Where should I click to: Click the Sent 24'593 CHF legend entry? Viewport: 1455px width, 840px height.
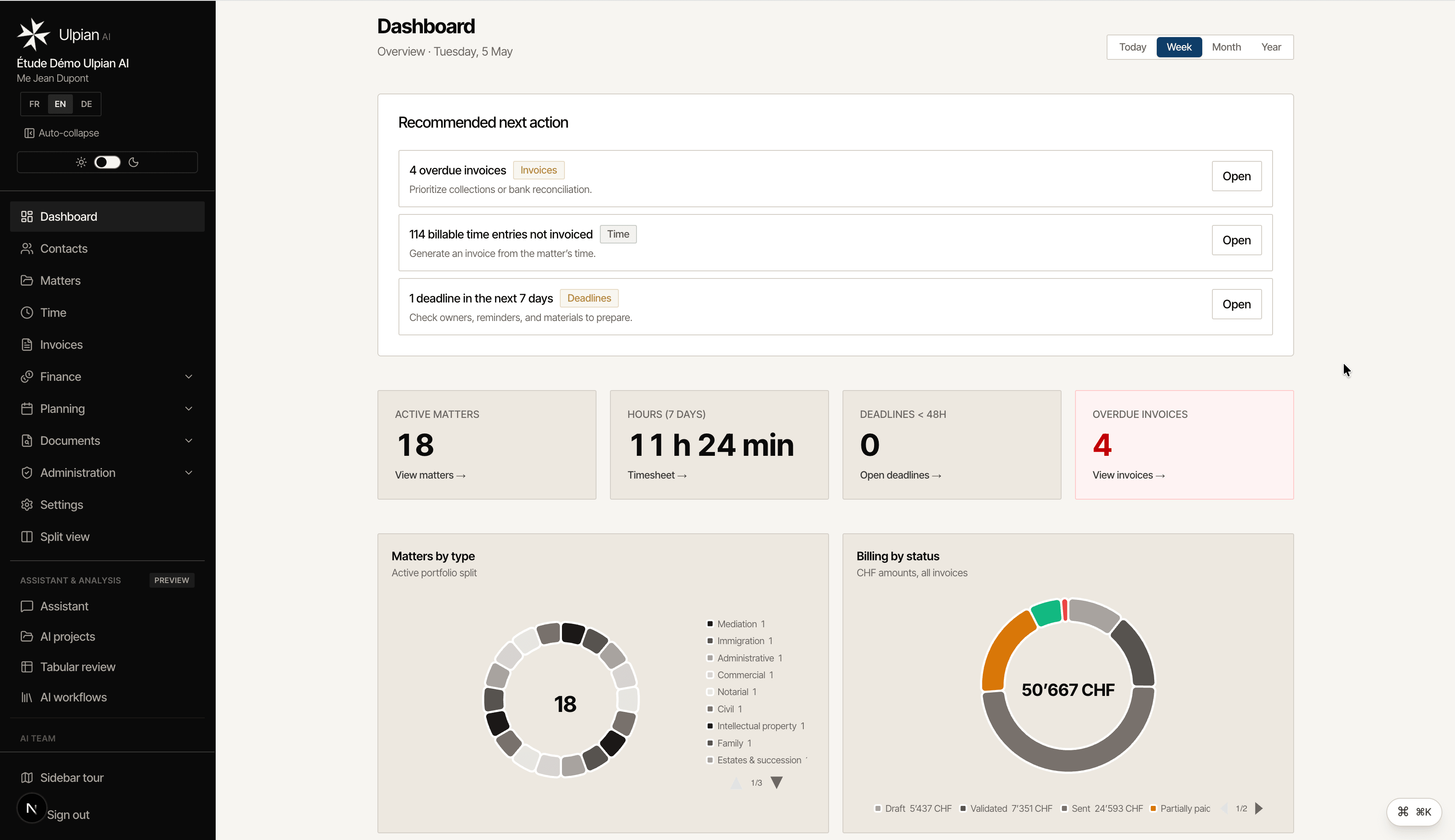click(1102, 808)
